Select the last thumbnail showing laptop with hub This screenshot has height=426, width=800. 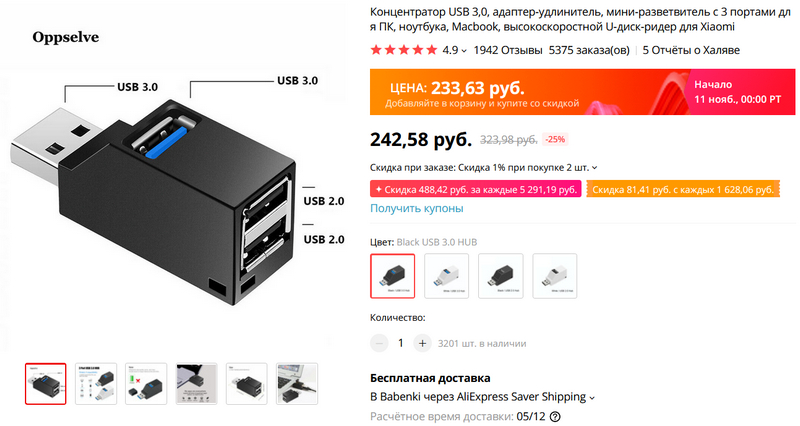[x=297, y=384]
